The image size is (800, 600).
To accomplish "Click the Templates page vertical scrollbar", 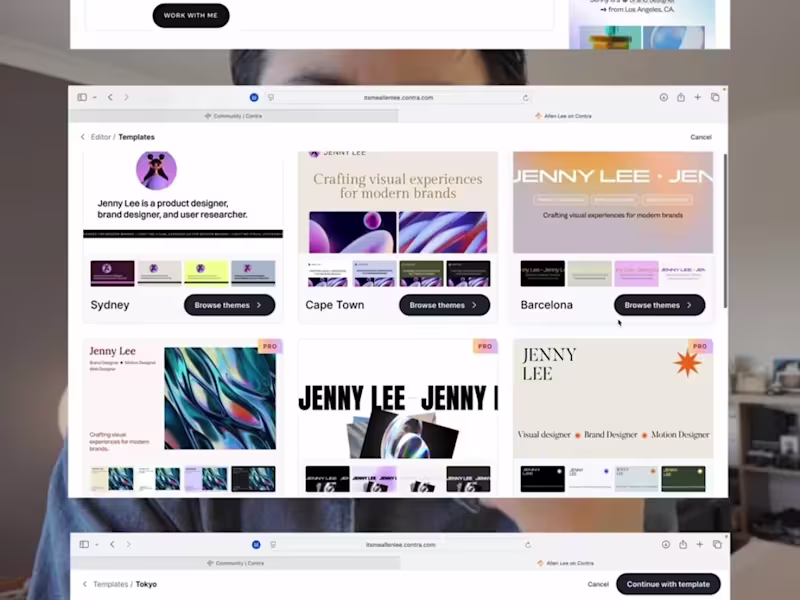I will pos(726,231).
